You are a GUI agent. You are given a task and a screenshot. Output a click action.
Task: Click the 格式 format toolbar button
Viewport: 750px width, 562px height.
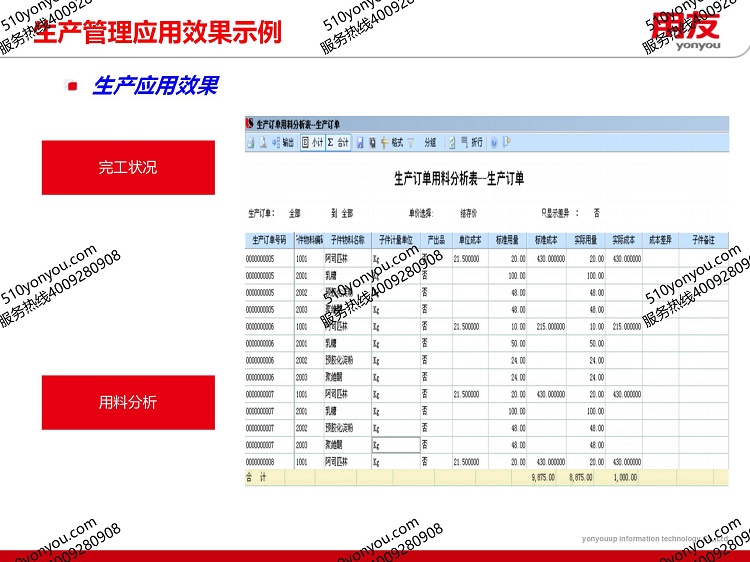391,143
